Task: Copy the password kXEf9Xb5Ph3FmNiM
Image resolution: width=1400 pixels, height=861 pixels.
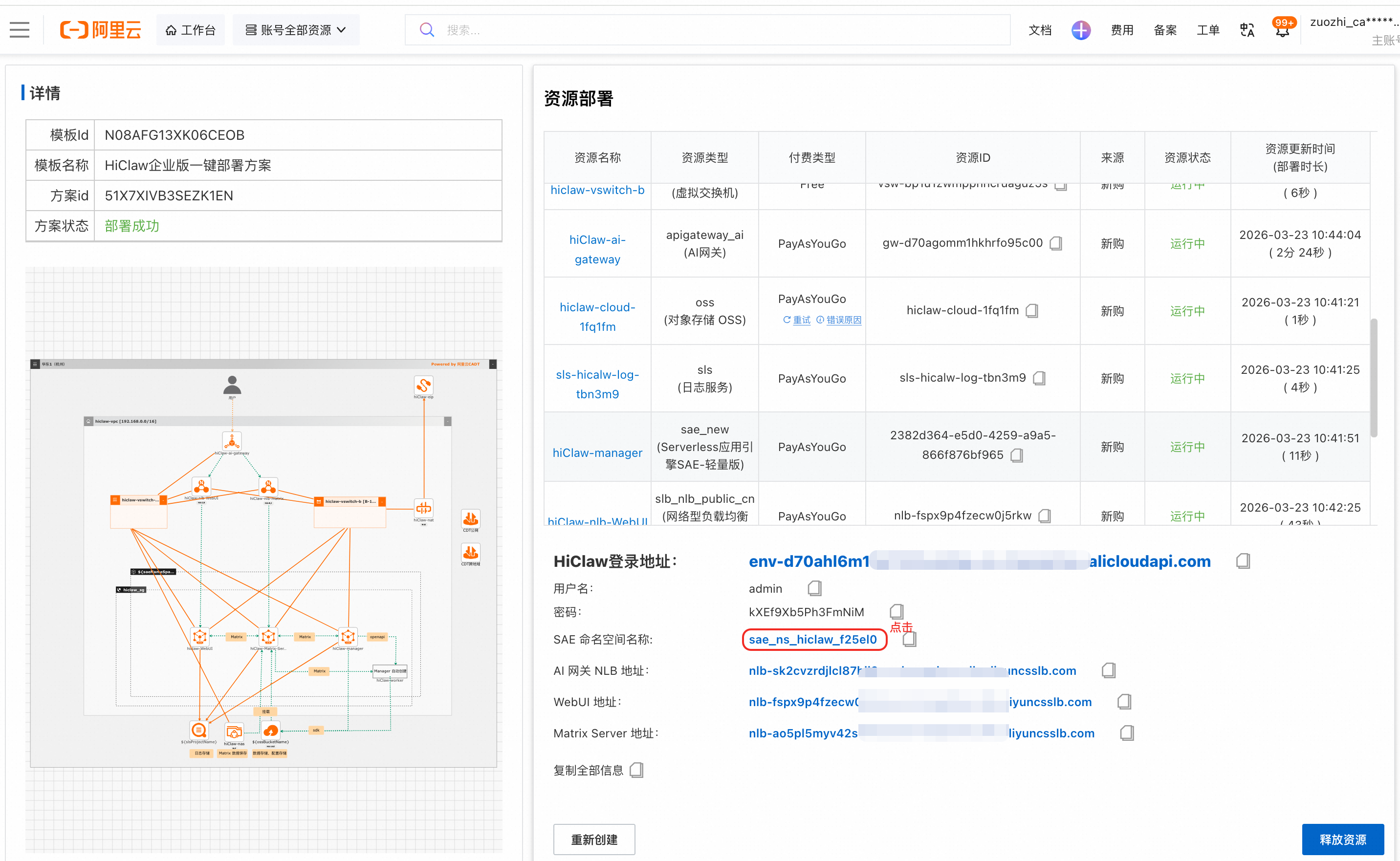Action: tap(897, 612)
